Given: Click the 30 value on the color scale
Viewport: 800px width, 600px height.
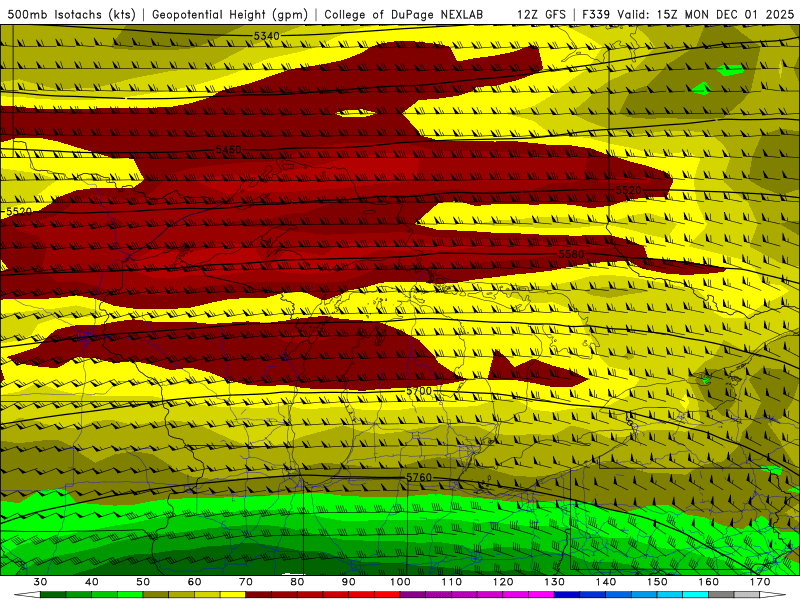Looking at the screenshot, I should click(40, 582).
